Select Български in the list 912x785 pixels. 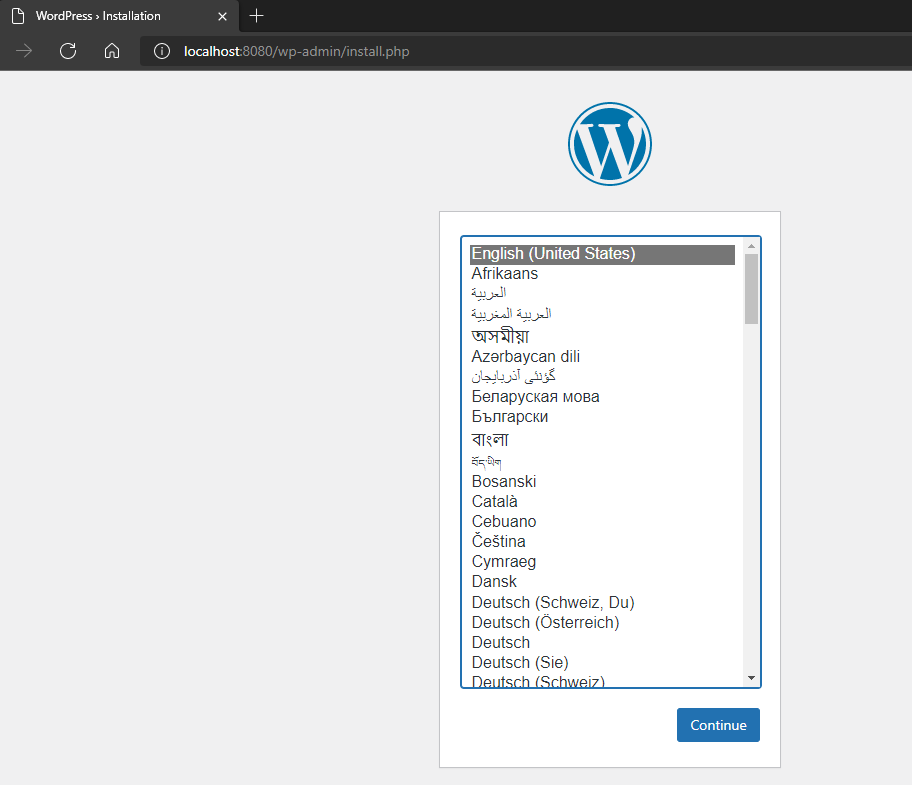(x=602, y=416)
